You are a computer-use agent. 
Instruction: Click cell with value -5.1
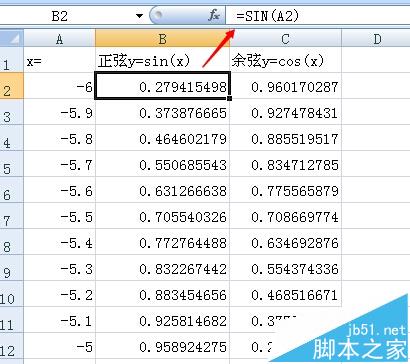pyautogui.click(x=60, y=320)
